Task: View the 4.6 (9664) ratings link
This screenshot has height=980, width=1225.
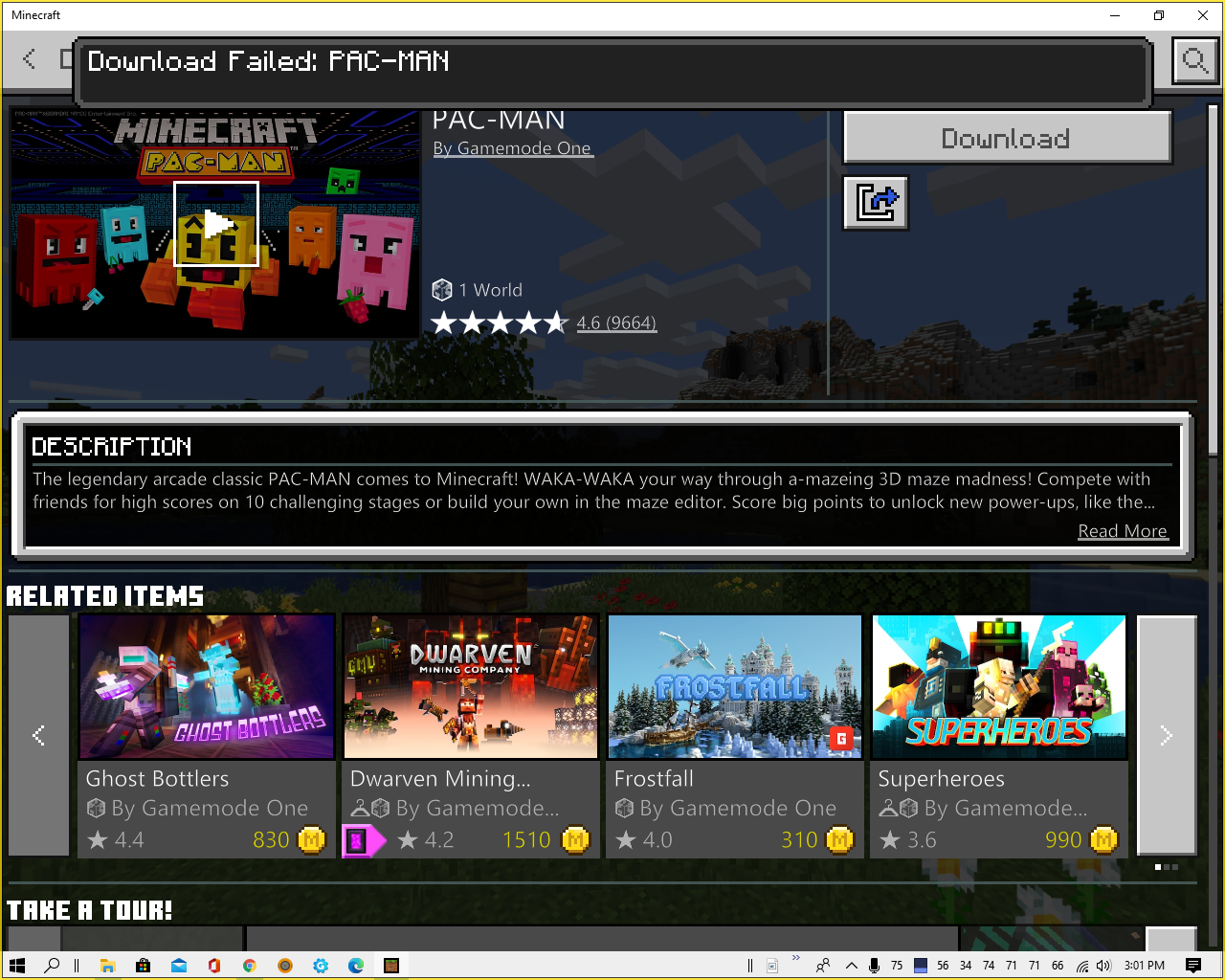Action: coord(616,323)
